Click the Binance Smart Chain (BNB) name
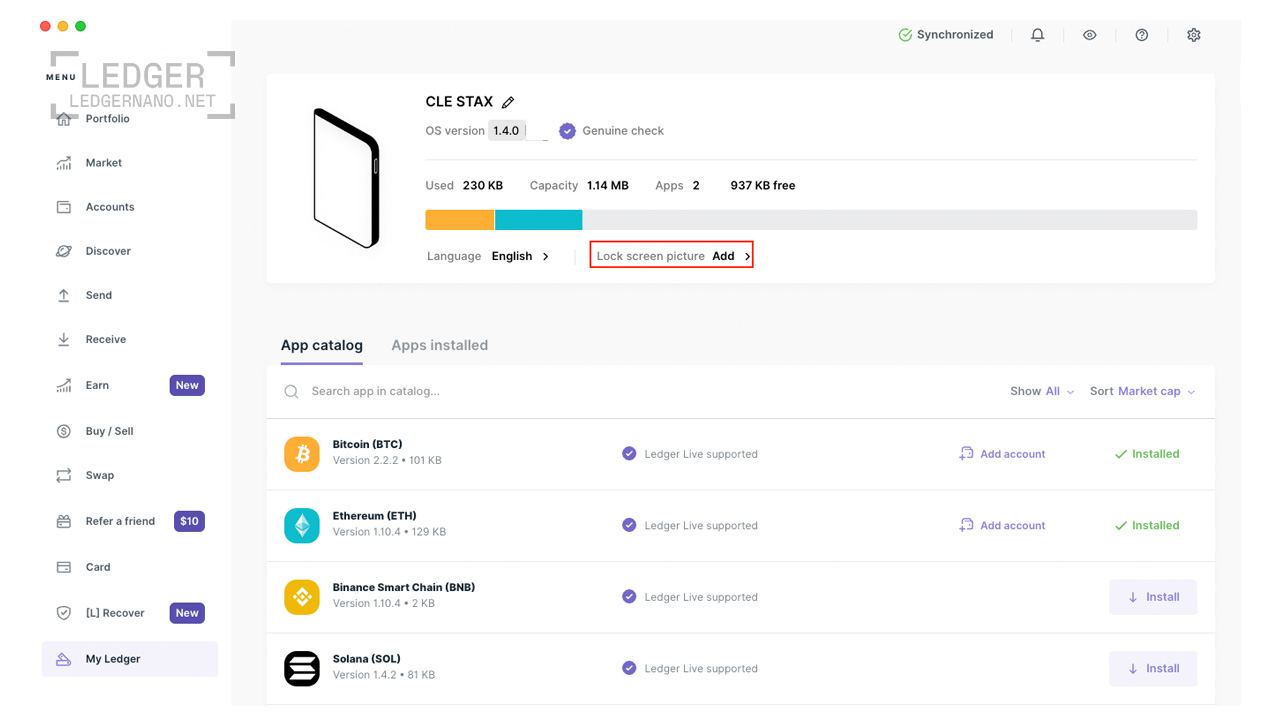Screen dimensions: 1280x720 pos(404,588)
